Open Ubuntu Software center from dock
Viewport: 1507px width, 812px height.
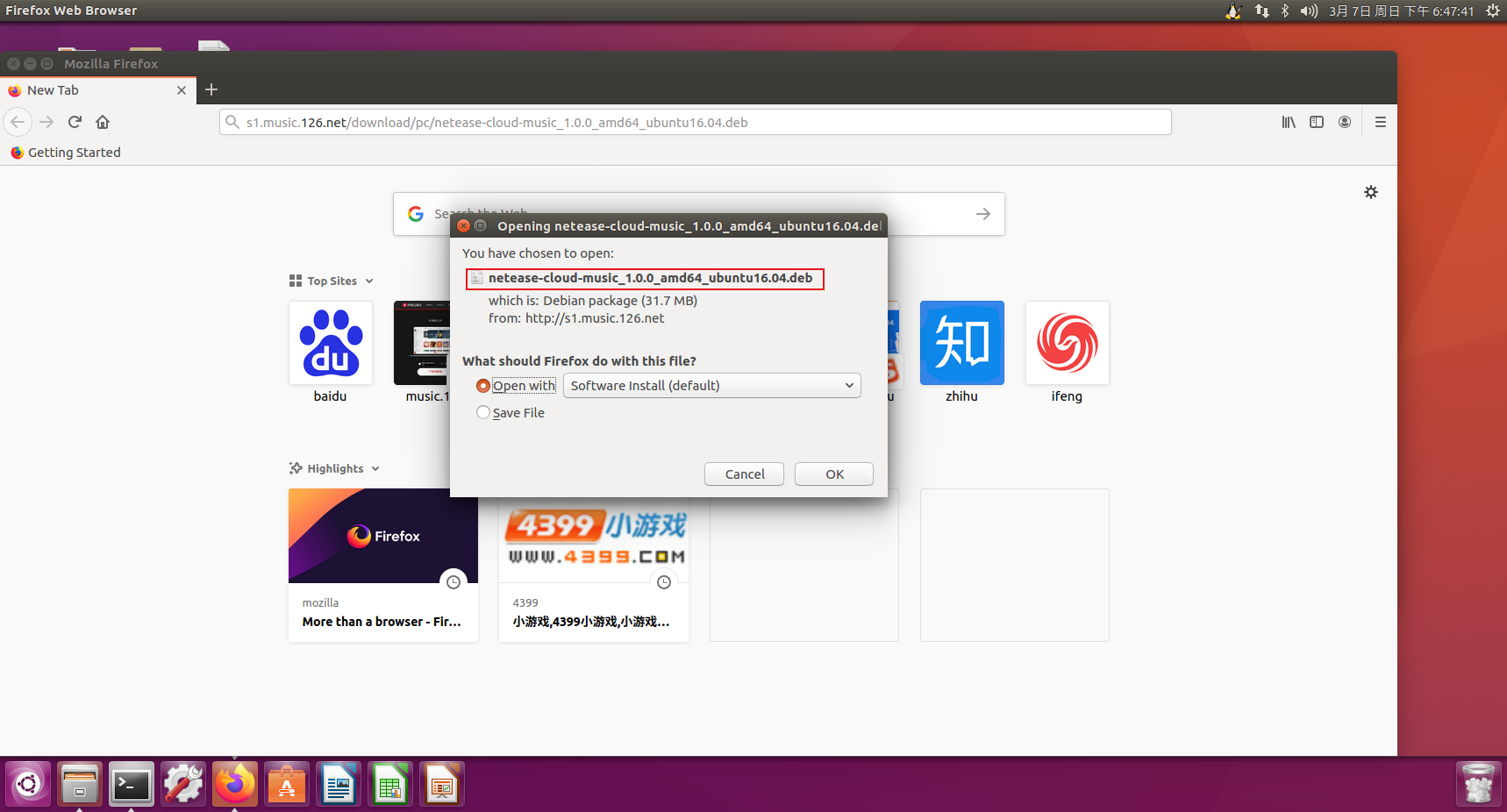coord(287,784)
